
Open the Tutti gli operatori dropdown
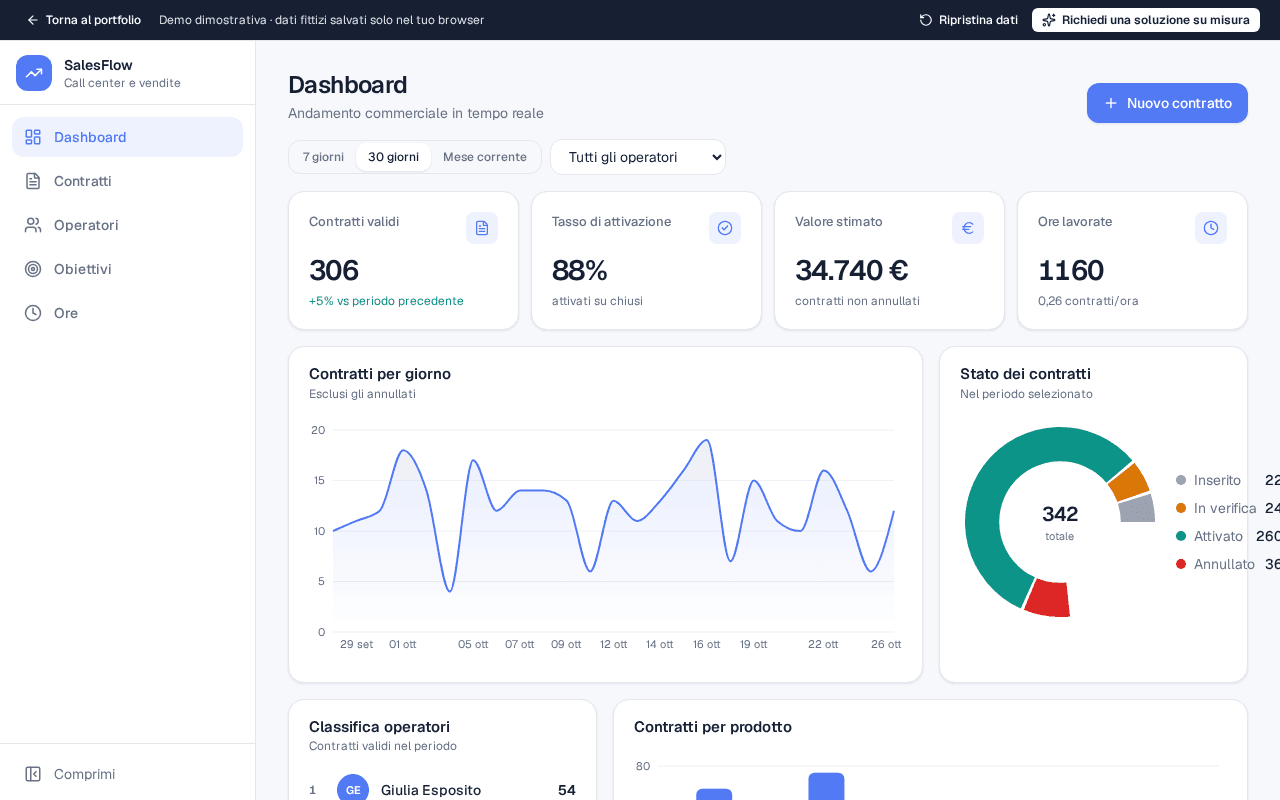(x=638, y=157)
